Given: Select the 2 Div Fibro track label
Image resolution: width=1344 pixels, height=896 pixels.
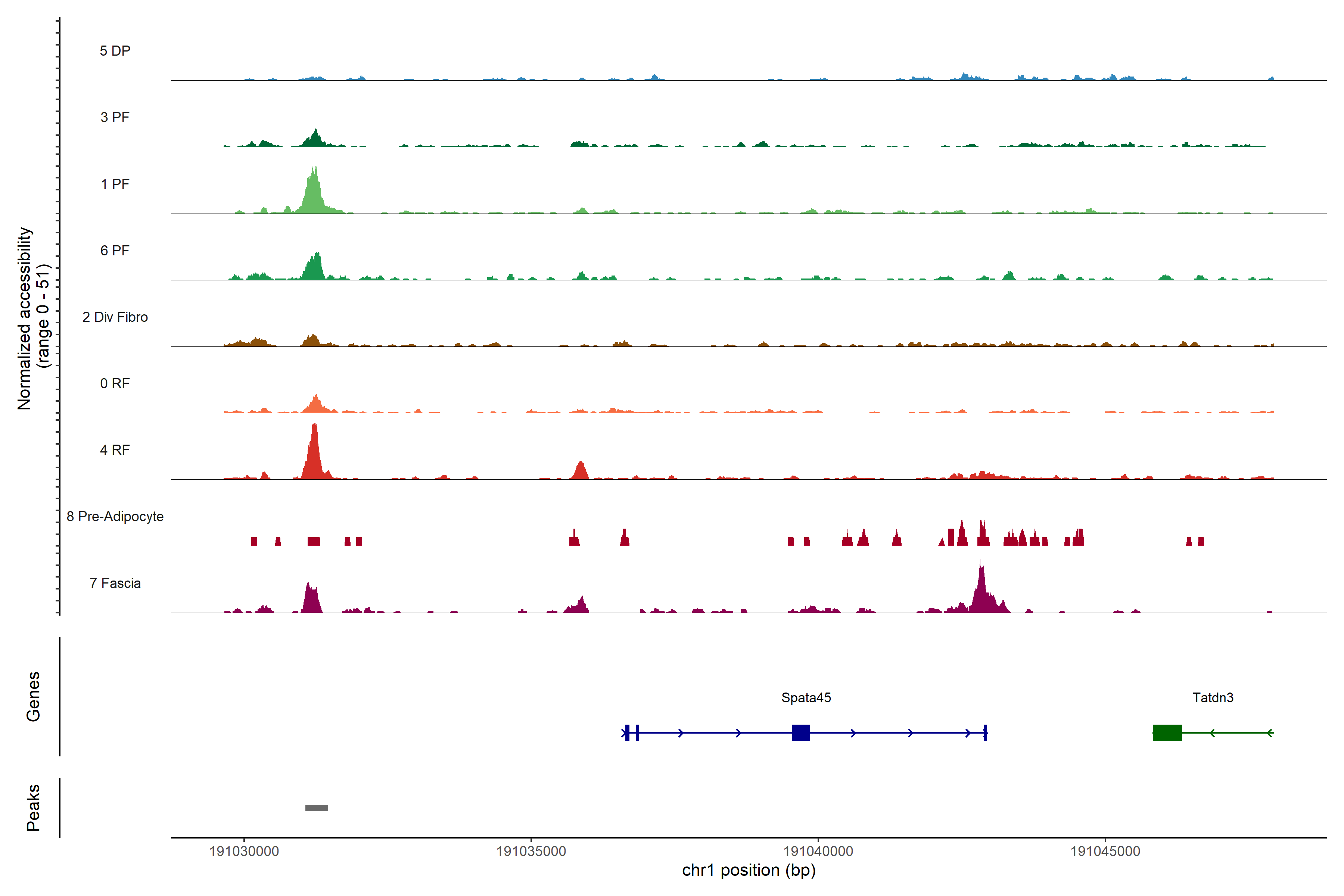Looking at the screenshot, I should (x=115, y=317).
